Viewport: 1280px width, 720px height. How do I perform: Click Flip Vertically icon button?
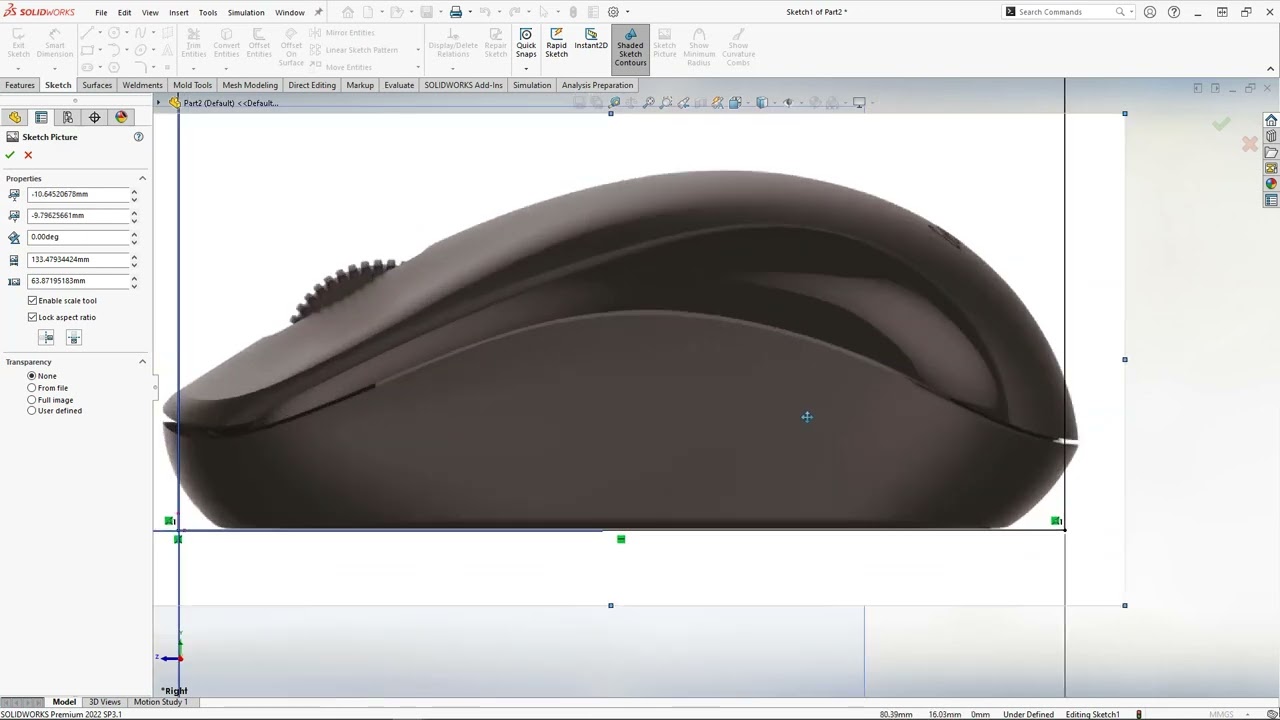coord(73,338)
